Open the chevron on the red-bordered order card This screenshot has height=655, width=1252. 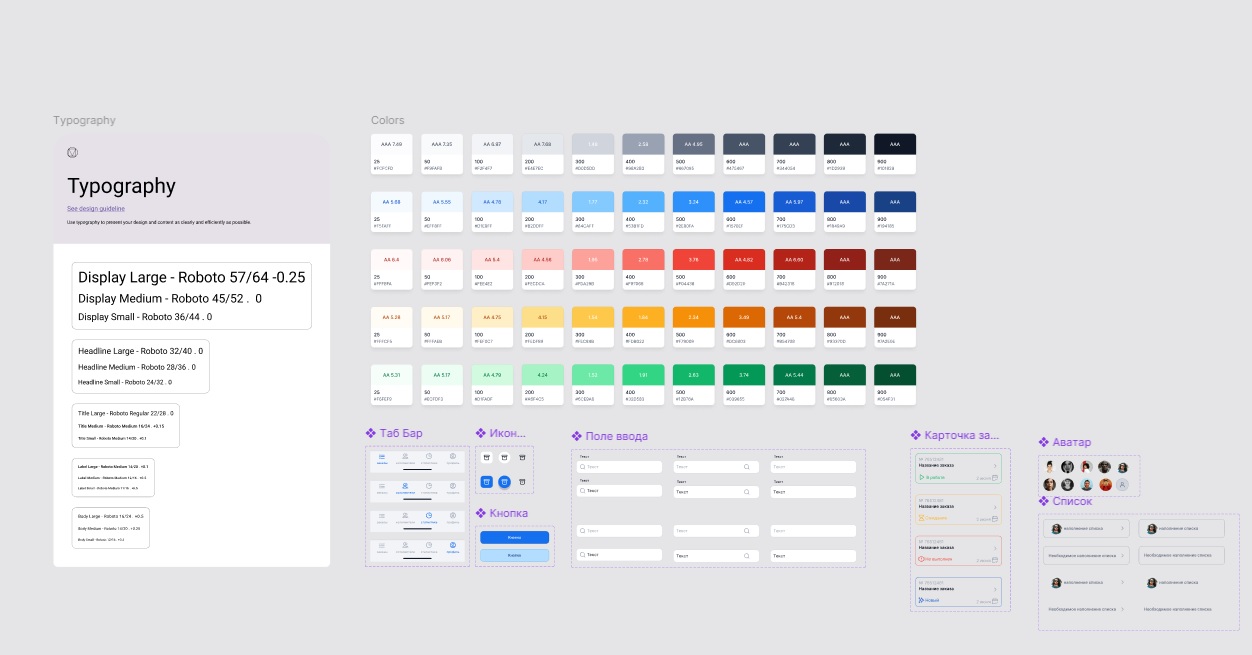[995, 548]
